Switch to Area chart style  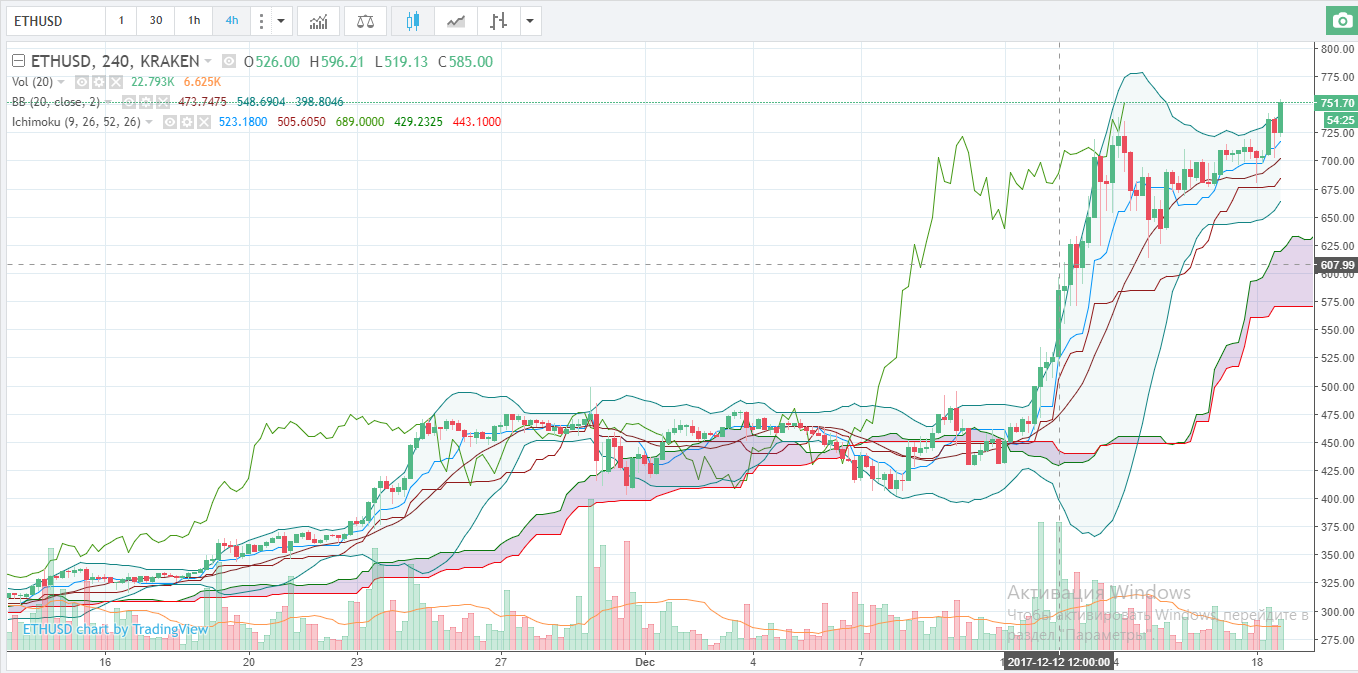455,20
